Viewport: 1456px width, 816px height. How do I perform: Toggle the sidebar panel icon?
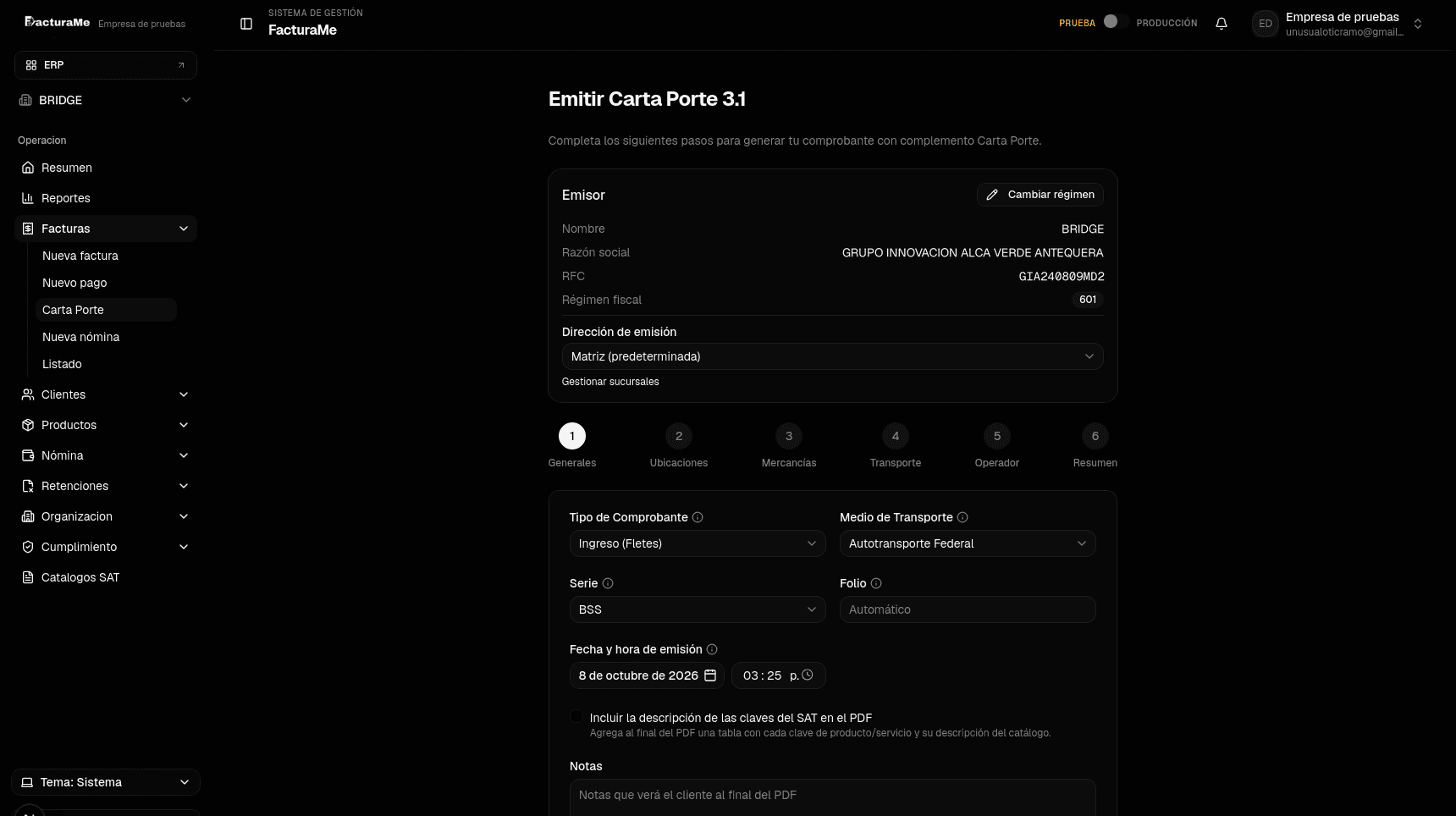coord(246,24)
